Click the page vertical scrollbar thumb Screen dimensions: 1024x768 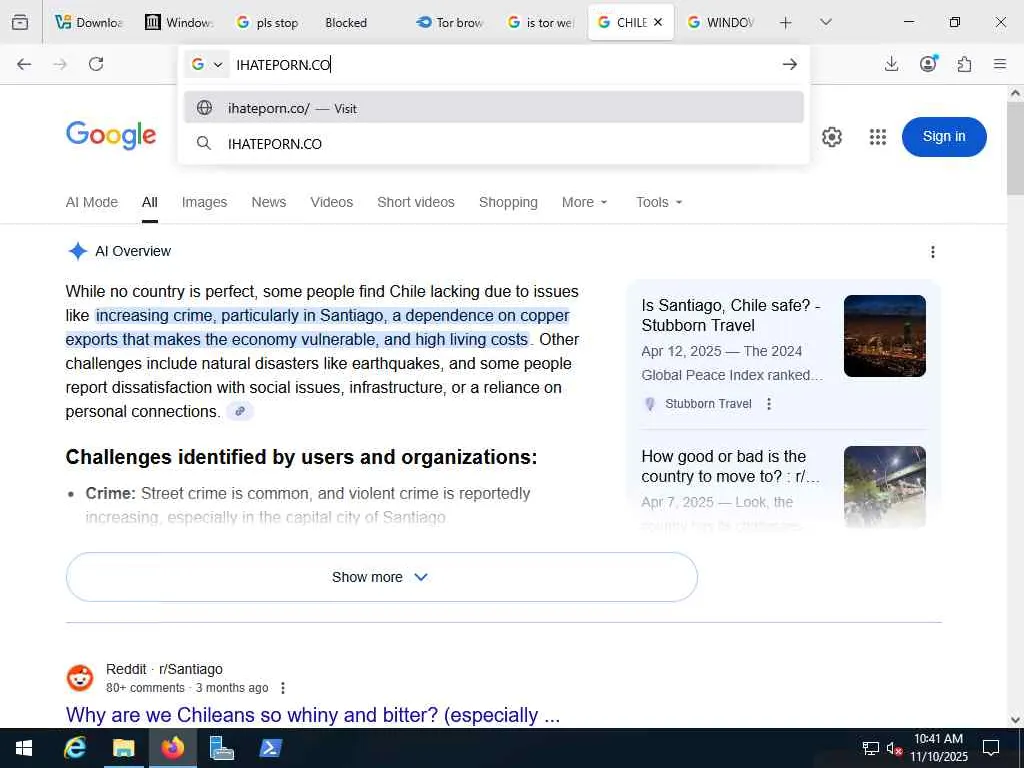1016,149
